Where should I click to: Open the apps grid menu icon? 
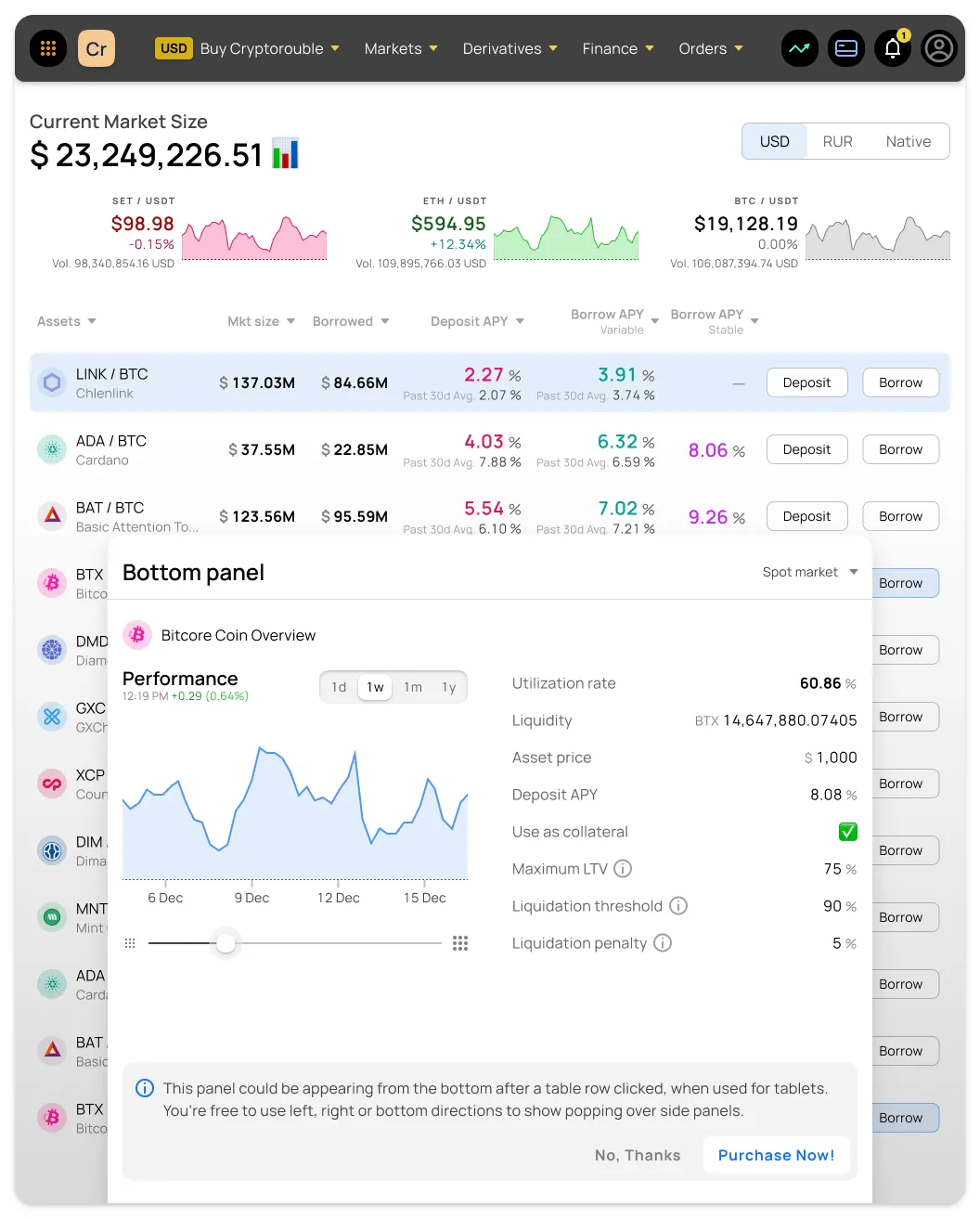[x=48, y=48]
